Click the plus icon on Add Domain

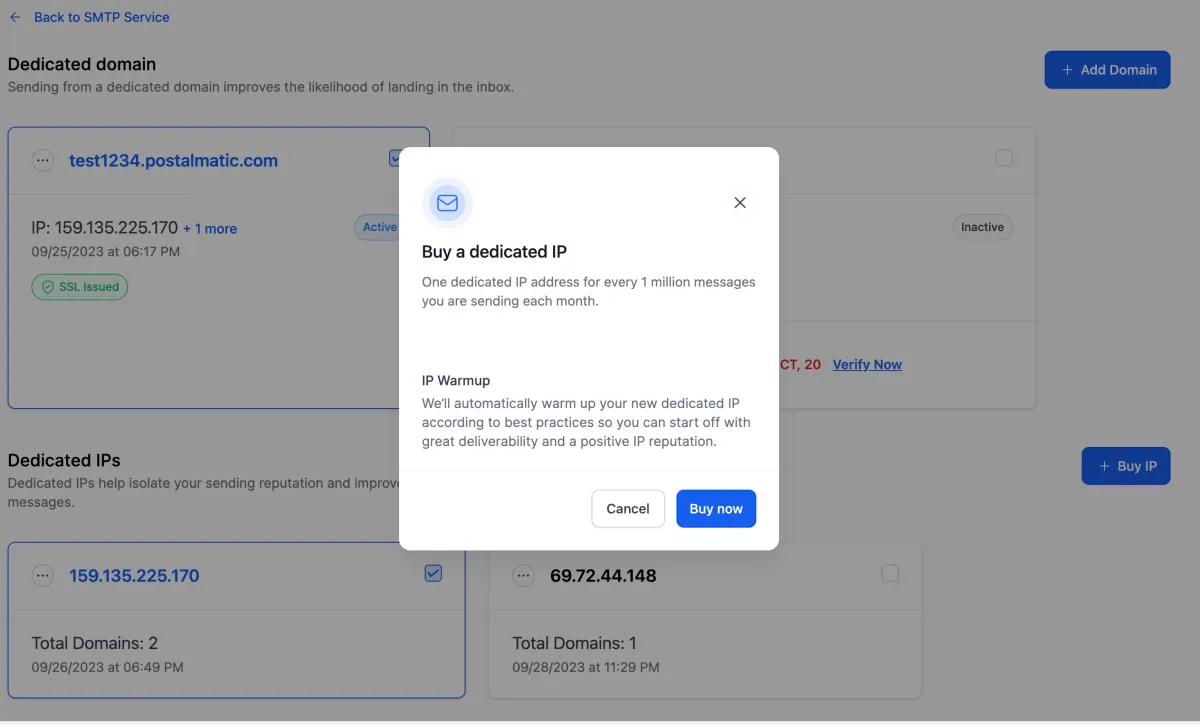tap(1067, 70)
